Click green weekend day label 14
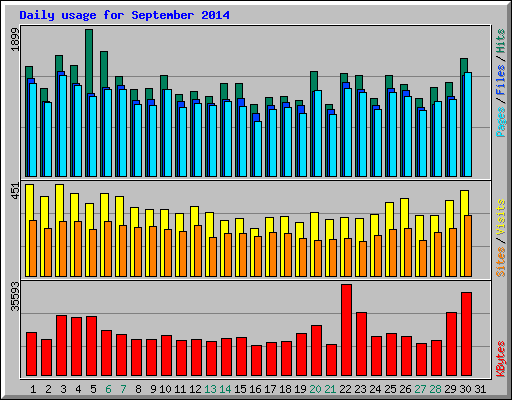The image size is (512, 400). (x=225, y=389)
